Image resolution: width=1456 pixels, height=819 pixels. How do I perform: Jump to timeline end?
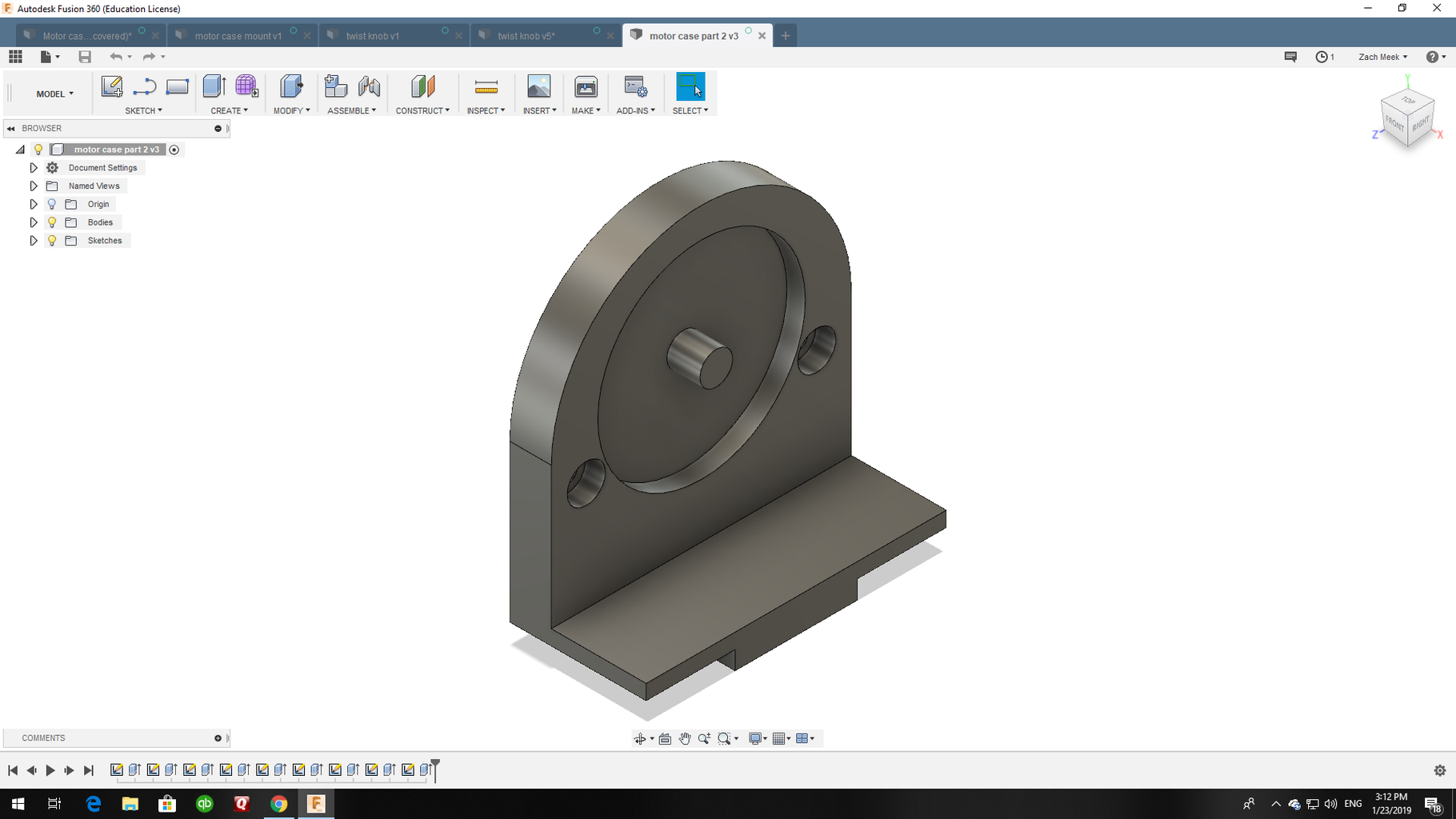[89, 770]
